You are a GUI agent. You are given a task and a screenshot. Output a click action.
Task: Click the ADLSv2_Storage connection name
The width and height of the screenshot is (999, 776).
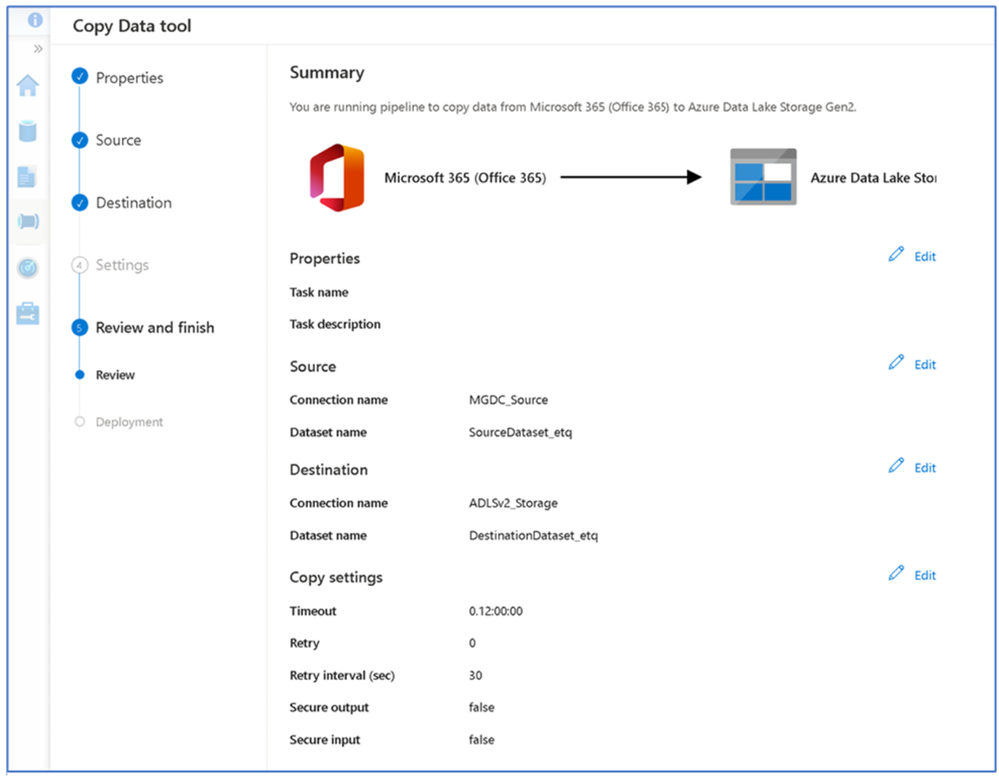pos(514,503)
